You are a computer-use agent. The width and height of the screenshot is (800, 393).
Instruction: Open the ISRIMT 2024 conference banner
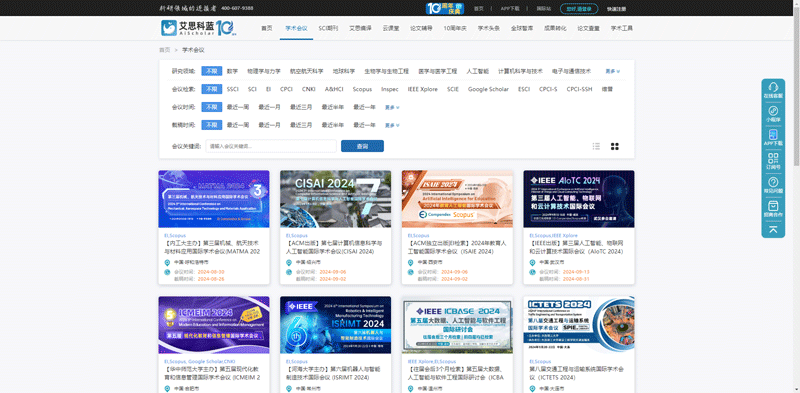coord(336,325)
